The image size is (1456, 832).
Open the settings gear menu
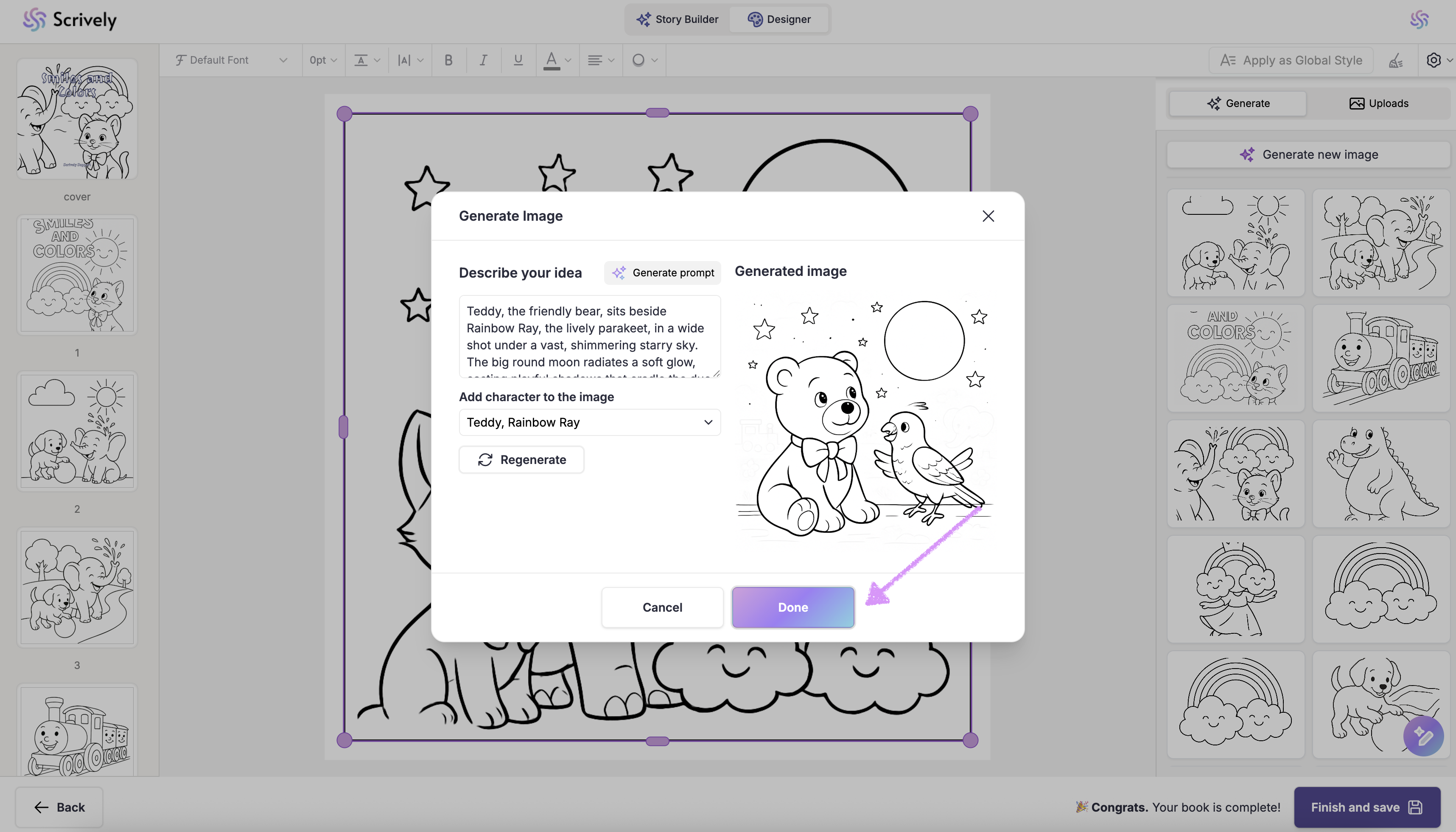1434,60
